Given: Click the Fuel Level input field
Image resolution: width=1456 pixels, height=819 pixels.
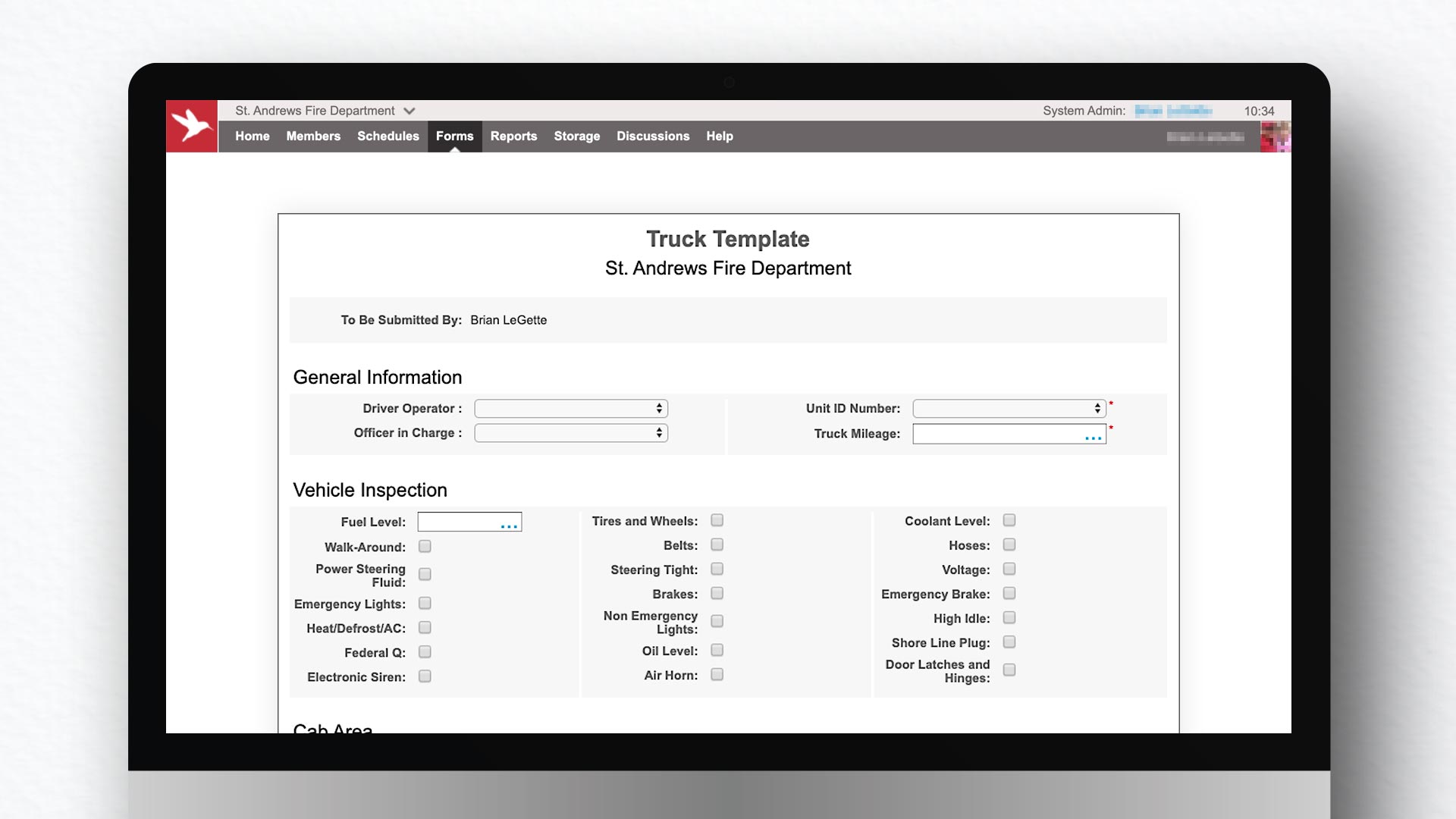Looking at the screenshot, I should (x=467, y=521).
